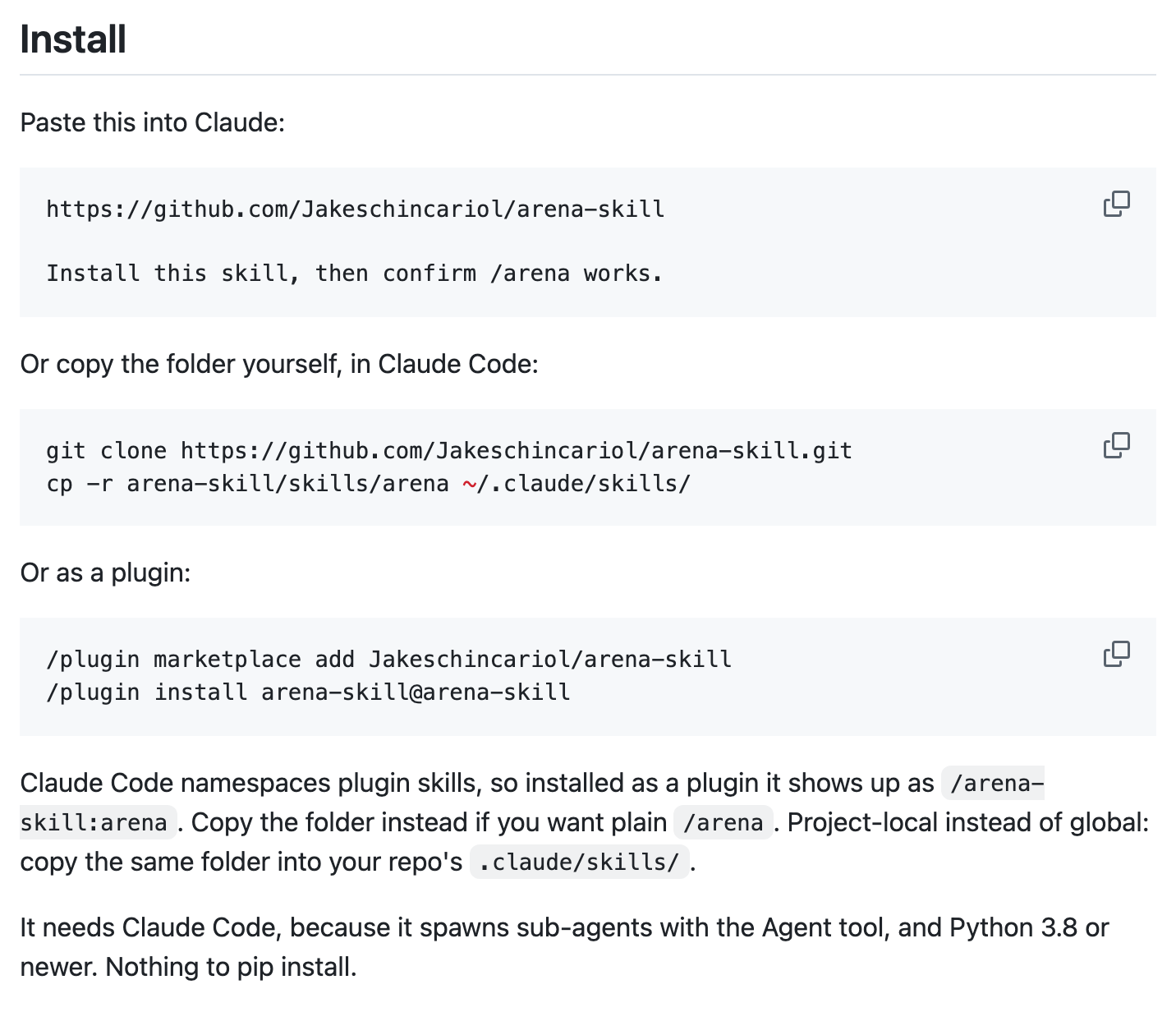Click the line 'https://github.com/Jakeschincariol/arena-skill'

(x=356, y=209)
